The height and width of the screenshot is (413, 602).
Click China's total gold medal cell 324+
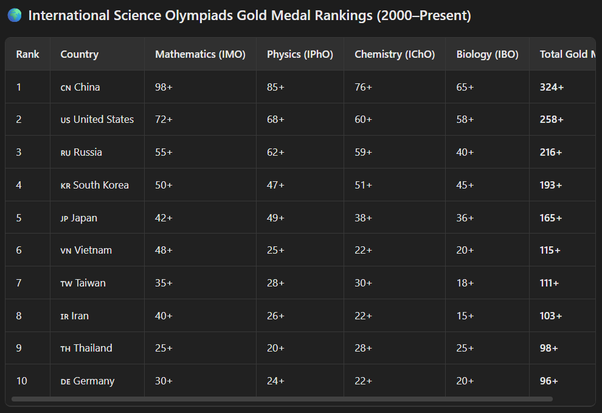pyautogui.click(x=552, y=88)
